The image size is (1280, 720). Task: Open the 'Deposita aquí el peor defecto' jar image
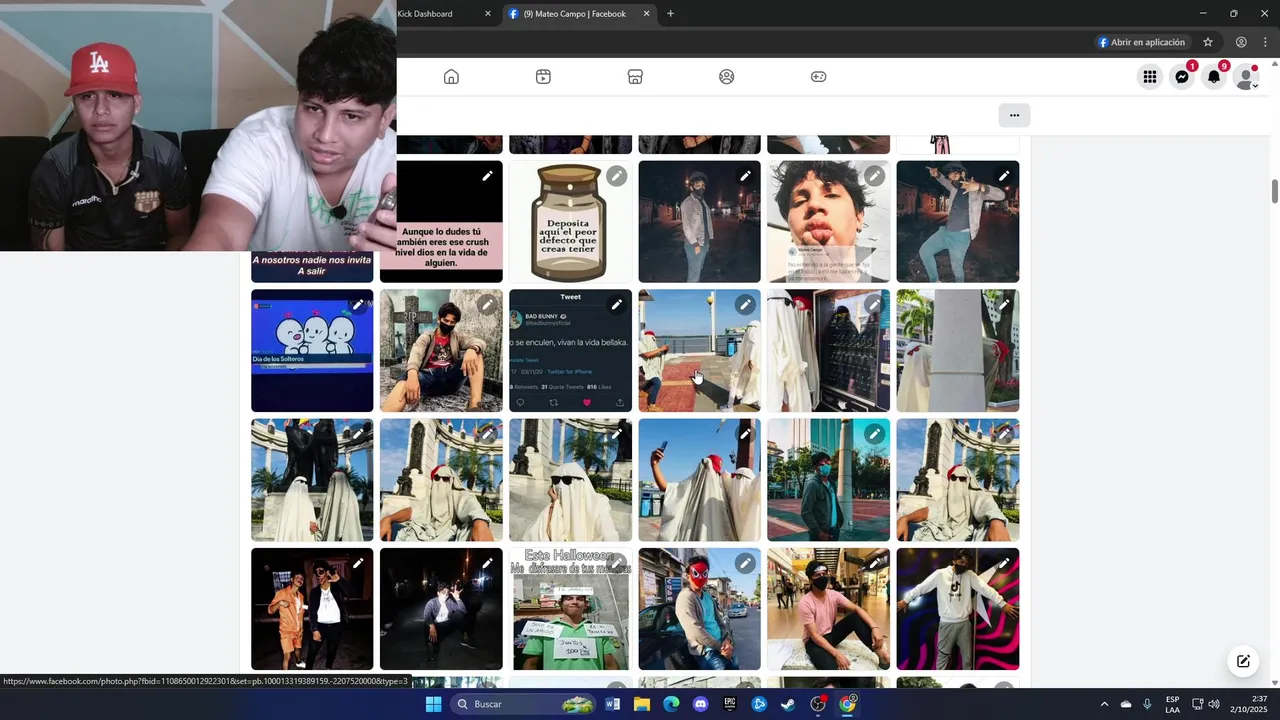point(570,222)
